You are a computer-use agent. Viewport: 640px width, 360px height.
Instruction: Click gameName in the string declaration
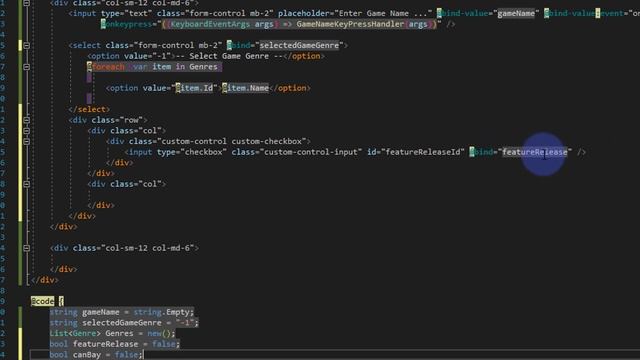coord(101,312)
